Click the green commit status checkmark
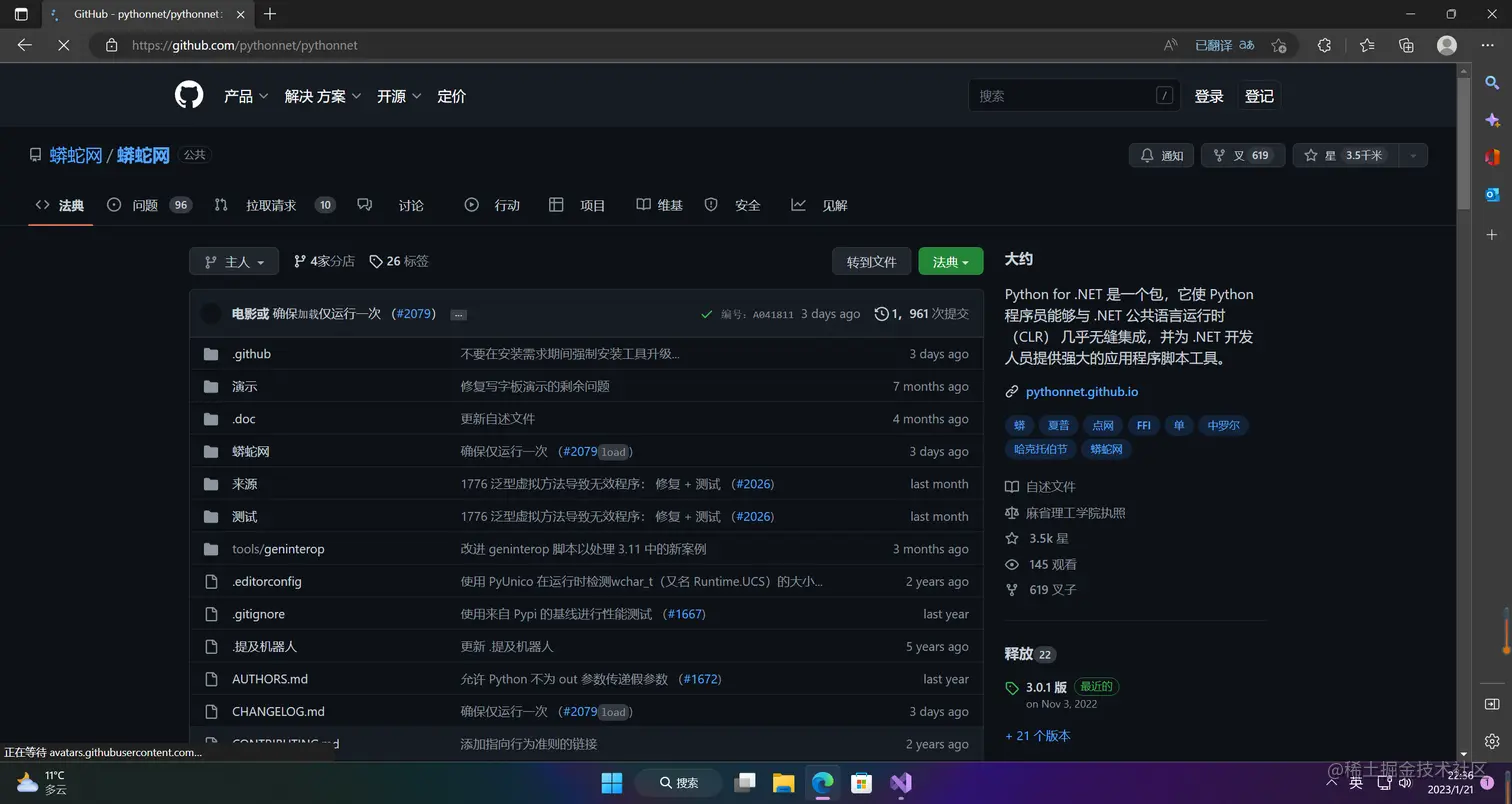The image size is (1512, 804). (x=707, y=314)
